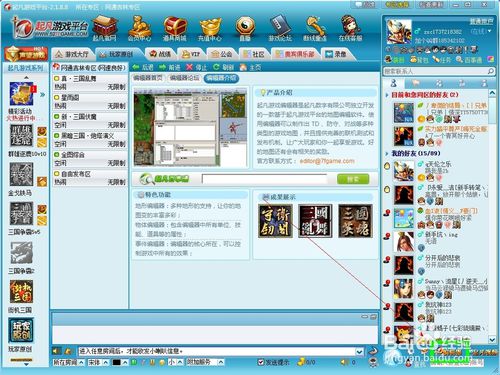Switch to 战绩 tab

(x=161, y=54)
